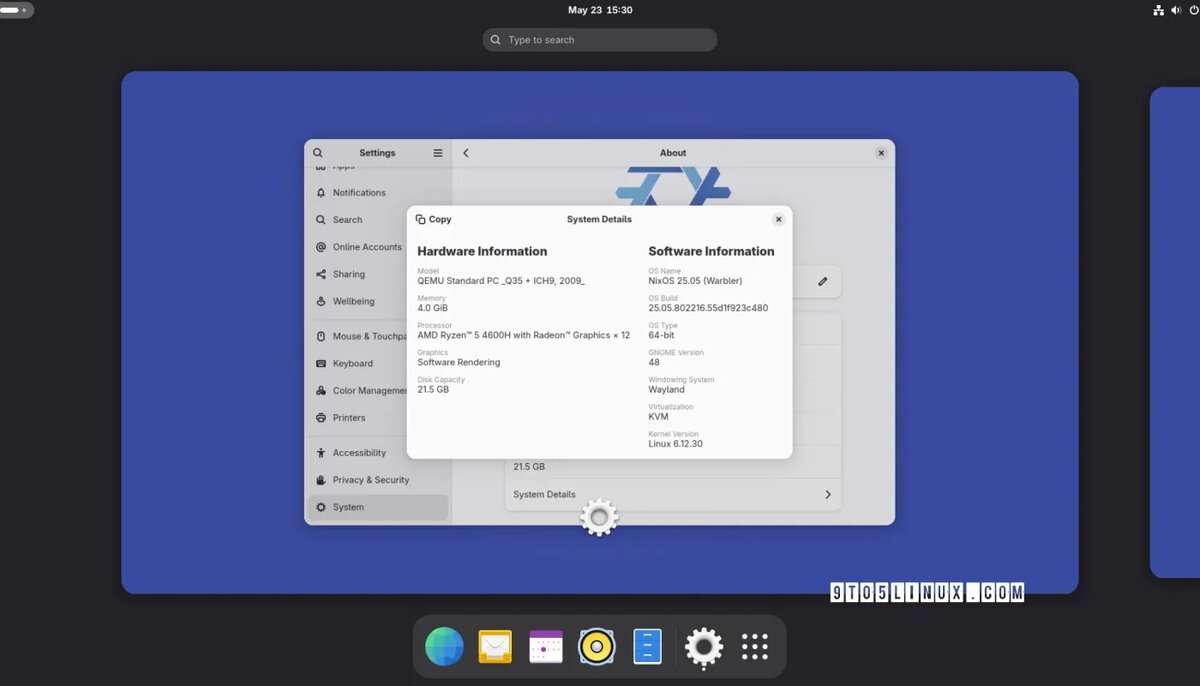This screenshot has width=1200, height=686.
Task: Open the Files app from the dock
Action: coord(647,646)
